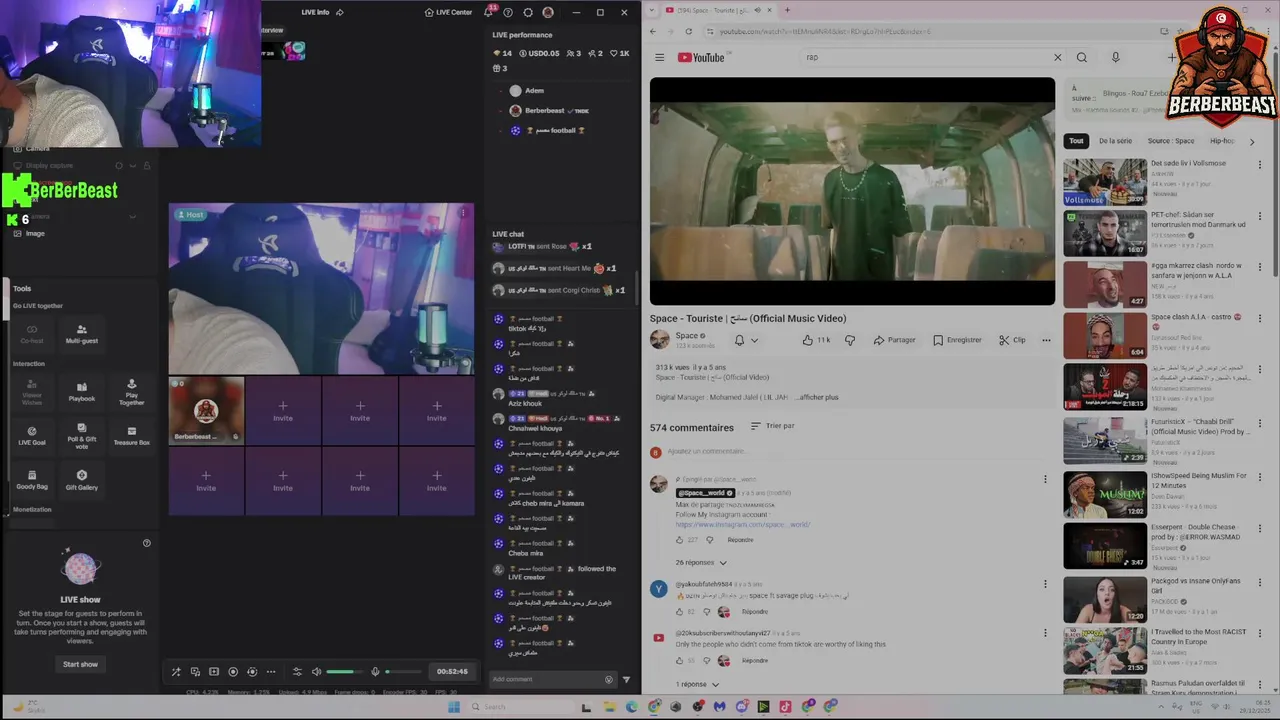
Task: Click the magic wand effects icon
Action: click(x=176, y=672)
